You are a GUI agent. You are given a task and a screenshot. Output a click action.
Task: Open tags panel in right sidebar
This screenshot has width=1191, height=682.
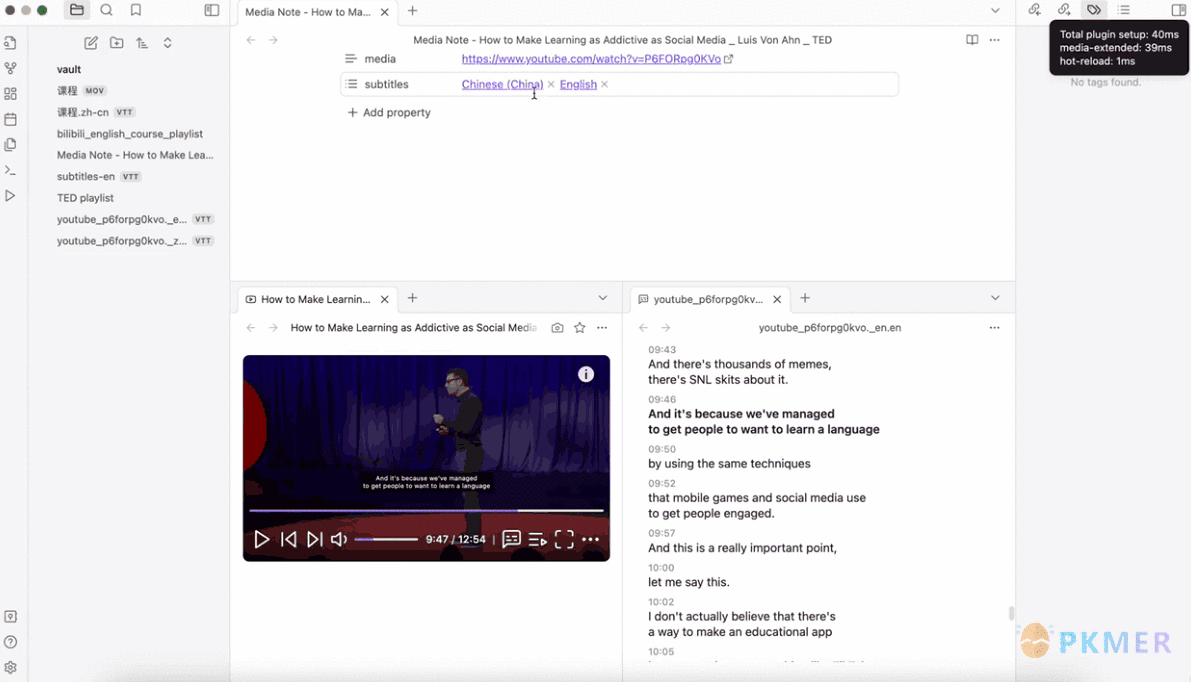pos(1094,10)
